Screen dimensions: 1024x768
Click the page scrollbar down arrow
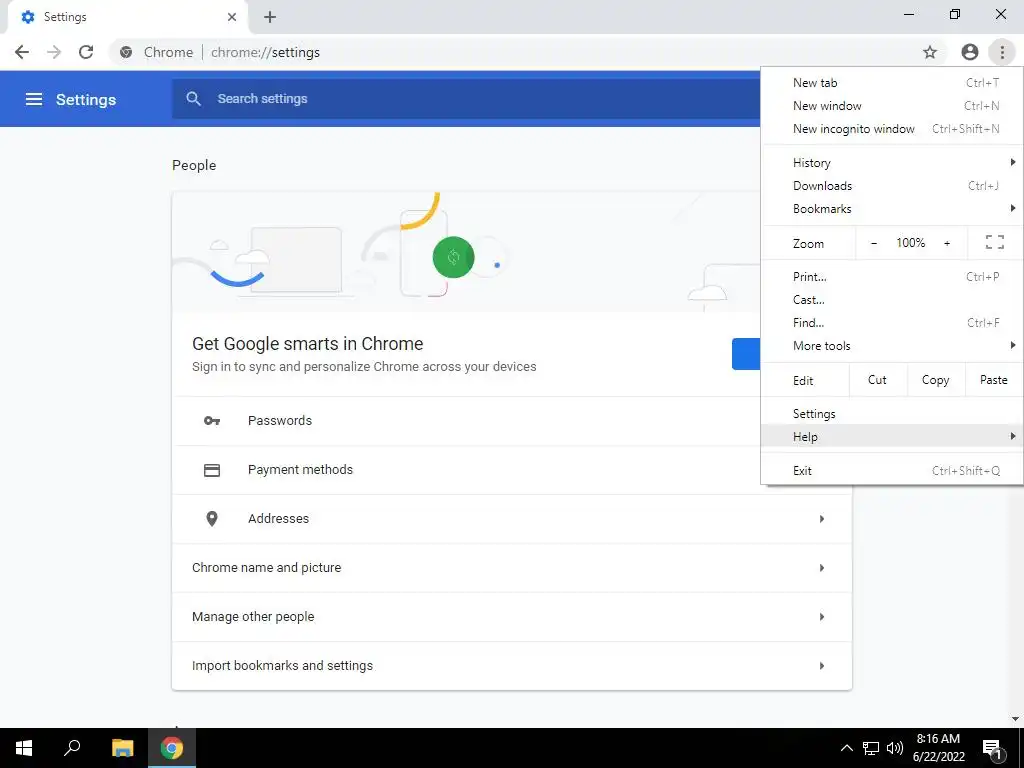pyautogui.click(x=1015, y=719)
